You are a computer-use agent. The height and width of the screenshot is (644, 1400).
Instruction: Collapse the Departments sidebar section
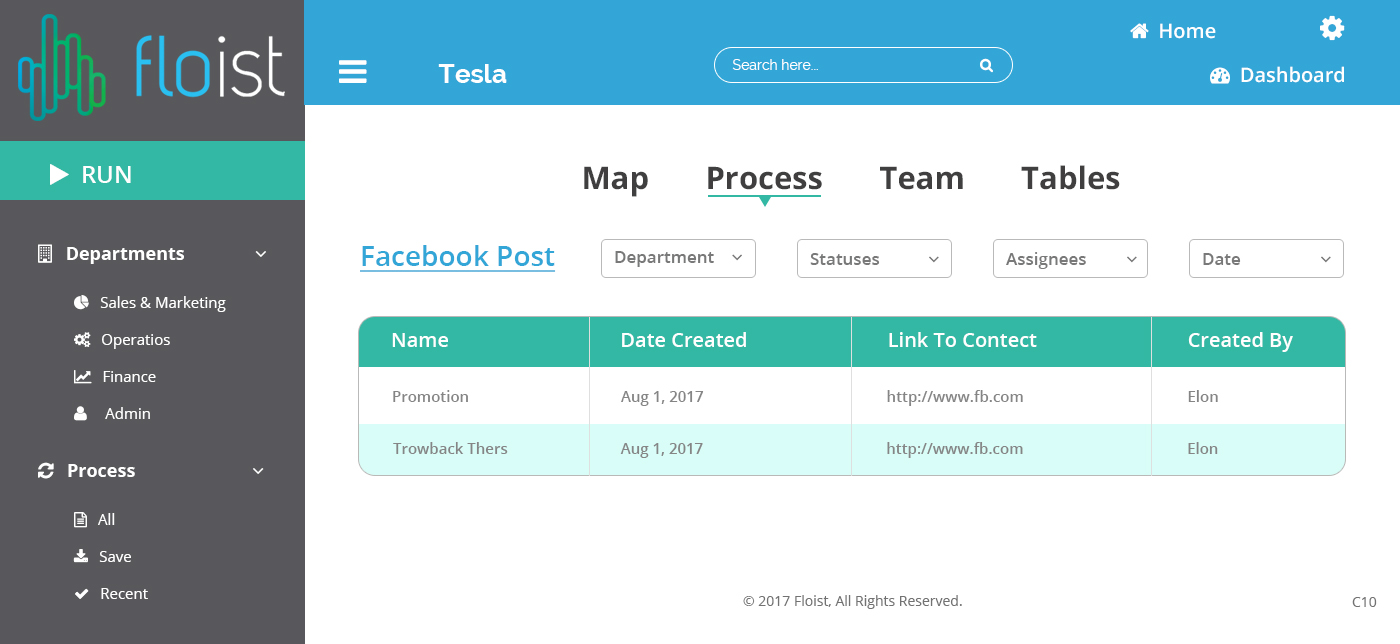pos(261,254)
